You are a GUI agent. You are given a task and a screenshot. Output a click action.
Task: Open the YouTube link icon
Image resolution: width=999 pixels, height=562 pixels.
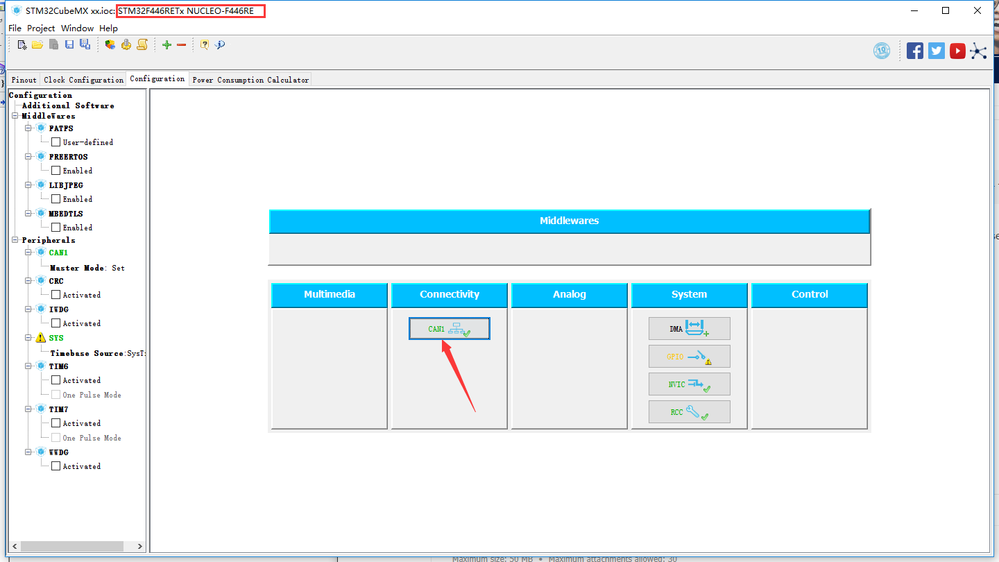click(957, 51)
